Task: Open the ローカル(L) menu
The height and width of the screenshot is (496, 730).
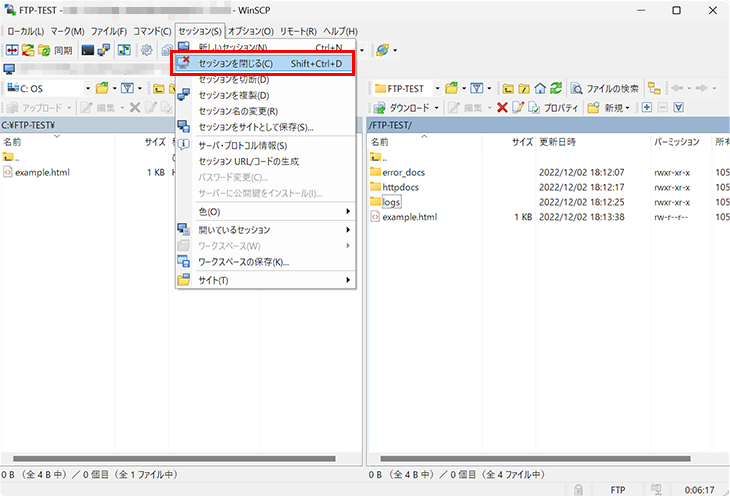Action: [26, 31]
